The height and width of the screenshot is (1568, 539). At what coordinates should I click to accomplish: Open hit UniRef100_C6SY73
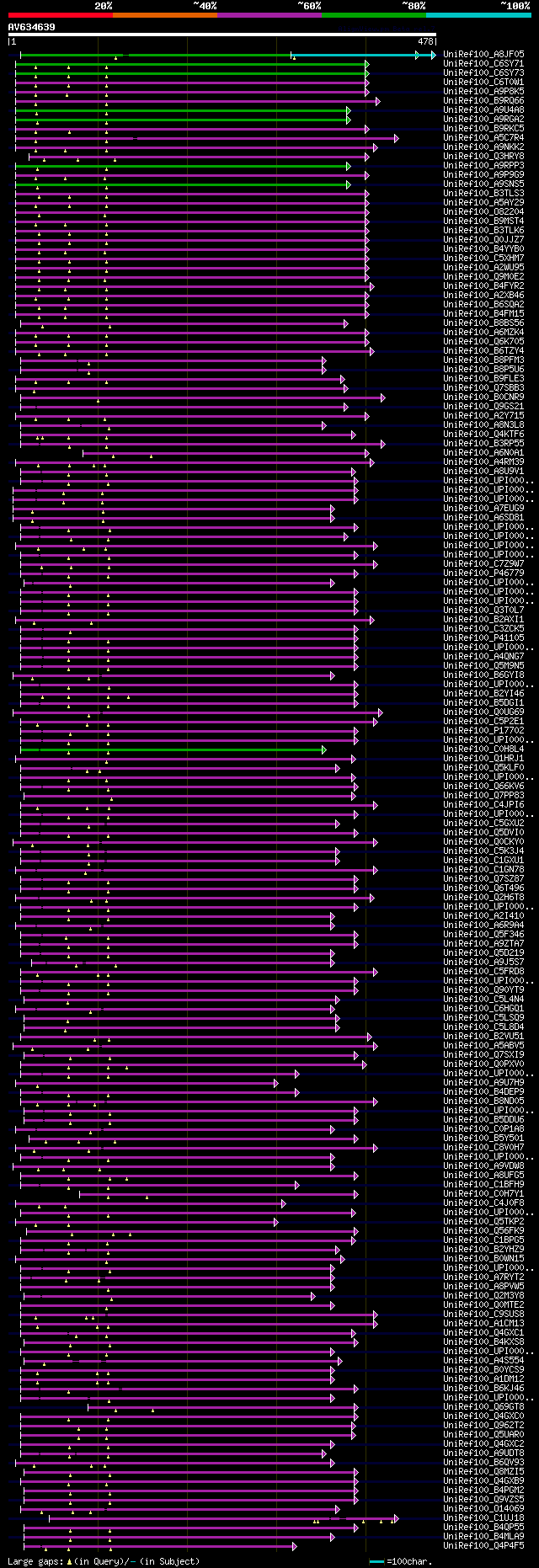pyautogui.click(x=483, y=72)
